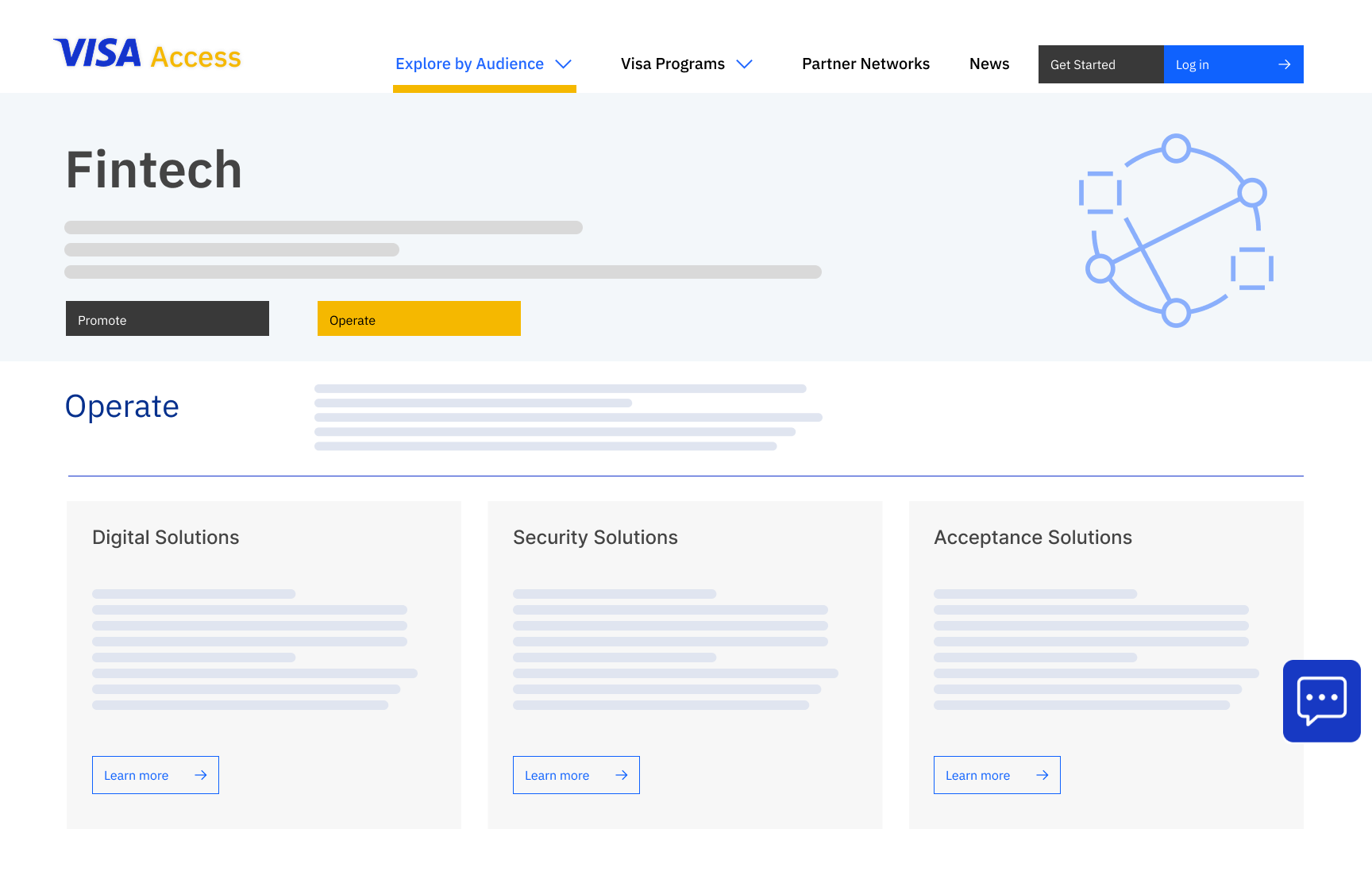Screen dimensions: 1372x887
Task: Select the yellow Operate tab
Action: [x=419, y=318]
